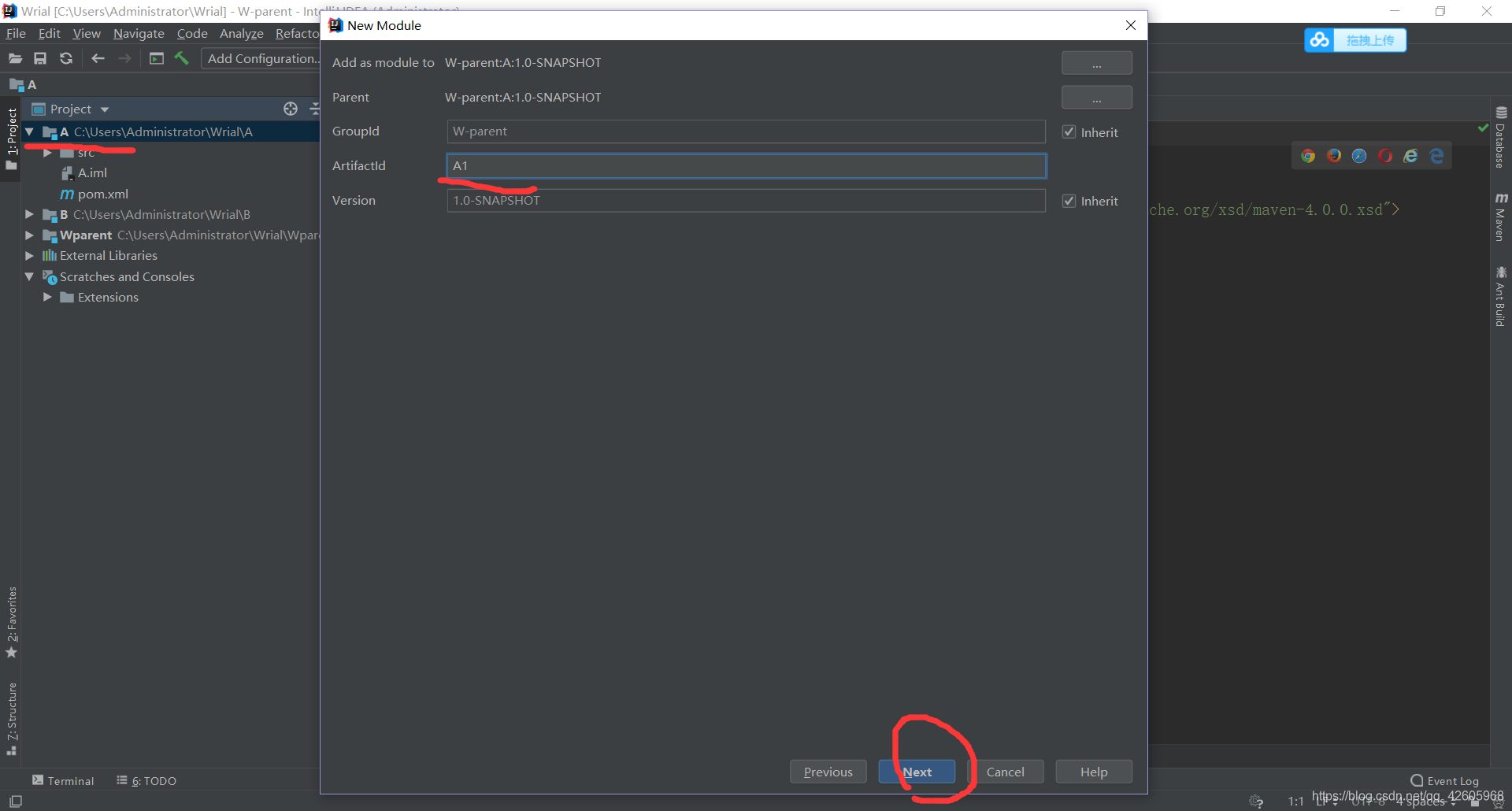The width and height of the screenshot is (1512, 811).
Task: Click the locate target icon in Project panel
Action: click(291, 109)
